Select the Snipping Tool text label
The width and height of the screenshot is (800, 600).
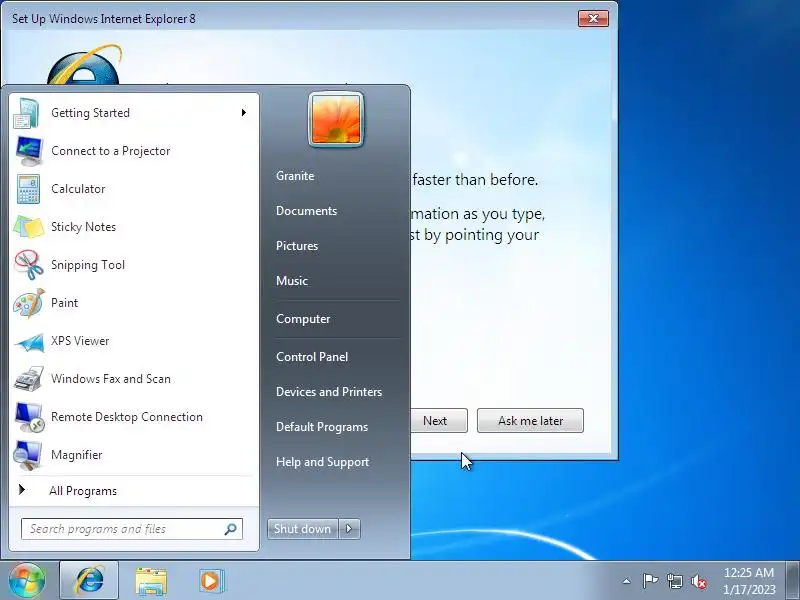(x=88, y=265)
